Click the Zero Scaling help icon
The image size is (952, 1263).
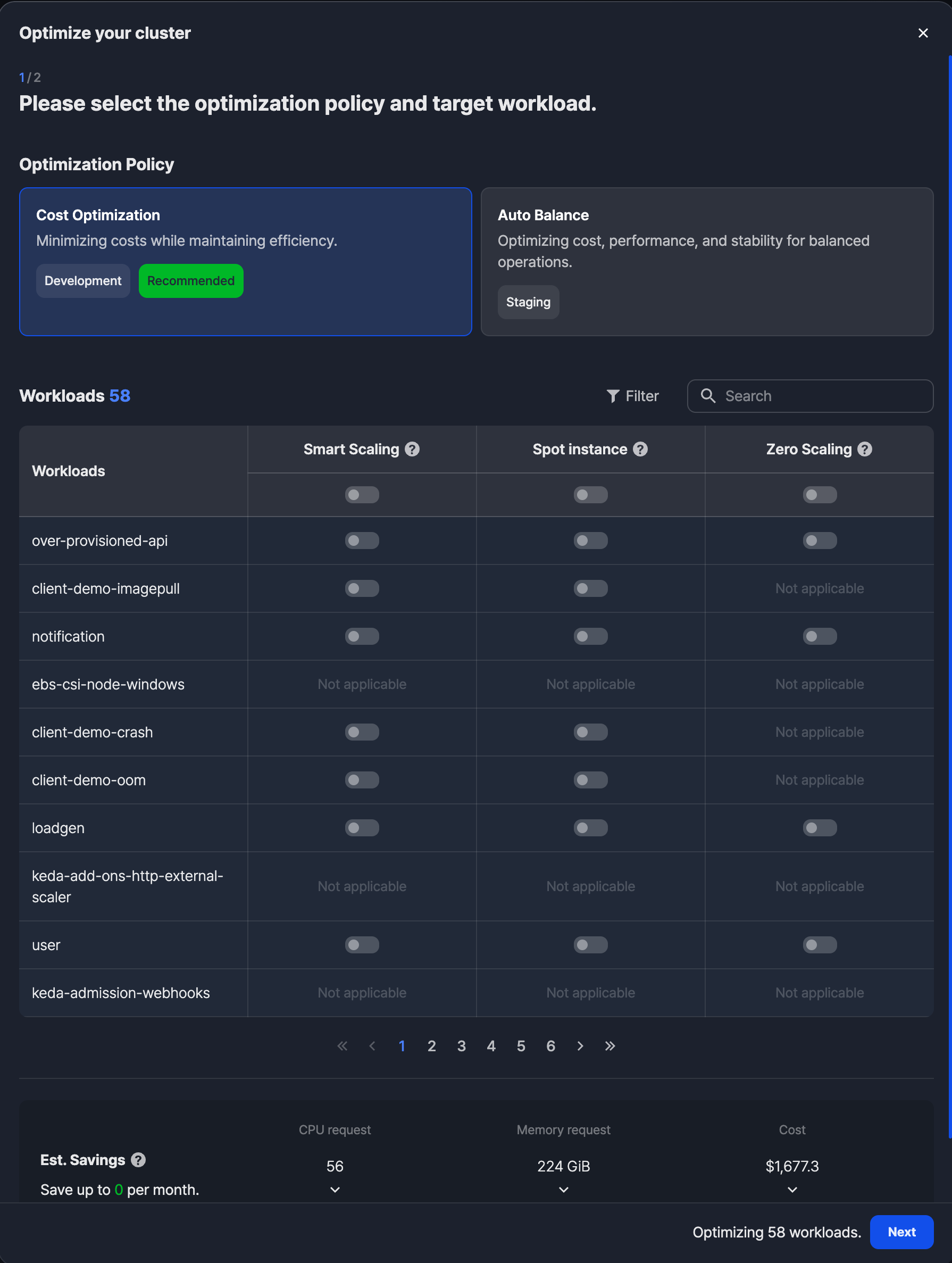(x=865, y=450)
